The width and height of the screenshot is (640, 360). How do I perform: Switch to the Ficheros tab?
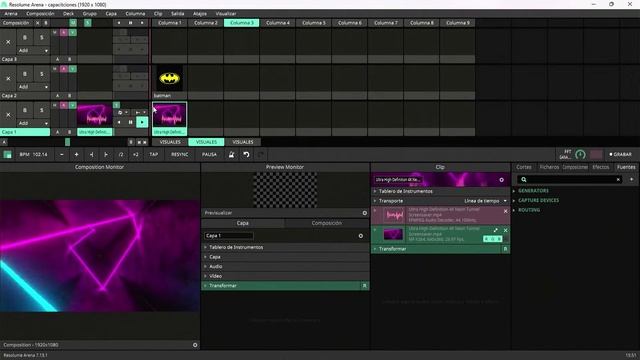(x=549, y=167)
